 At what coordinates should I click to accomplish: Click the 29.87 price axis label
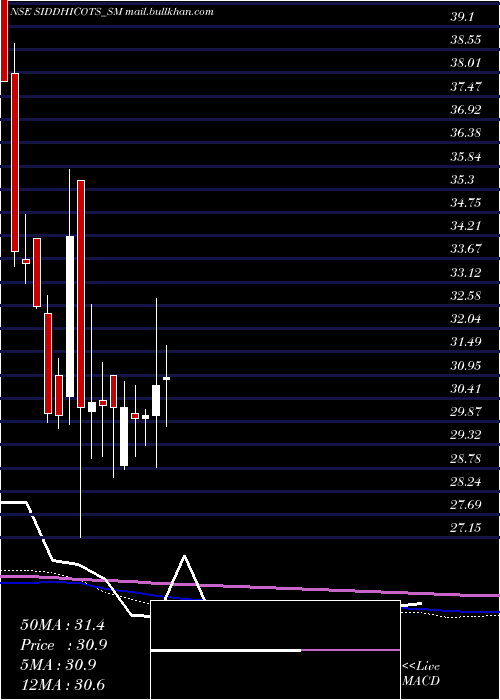tap(466, 412)
